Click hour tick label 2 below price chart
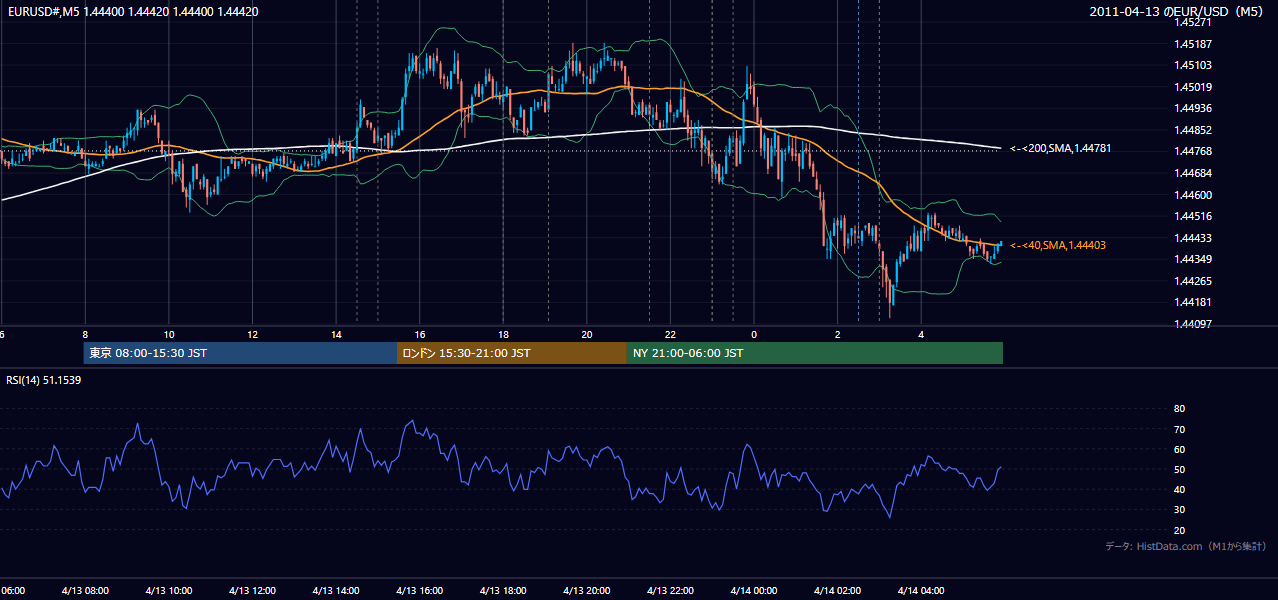 tap(838, 334)
